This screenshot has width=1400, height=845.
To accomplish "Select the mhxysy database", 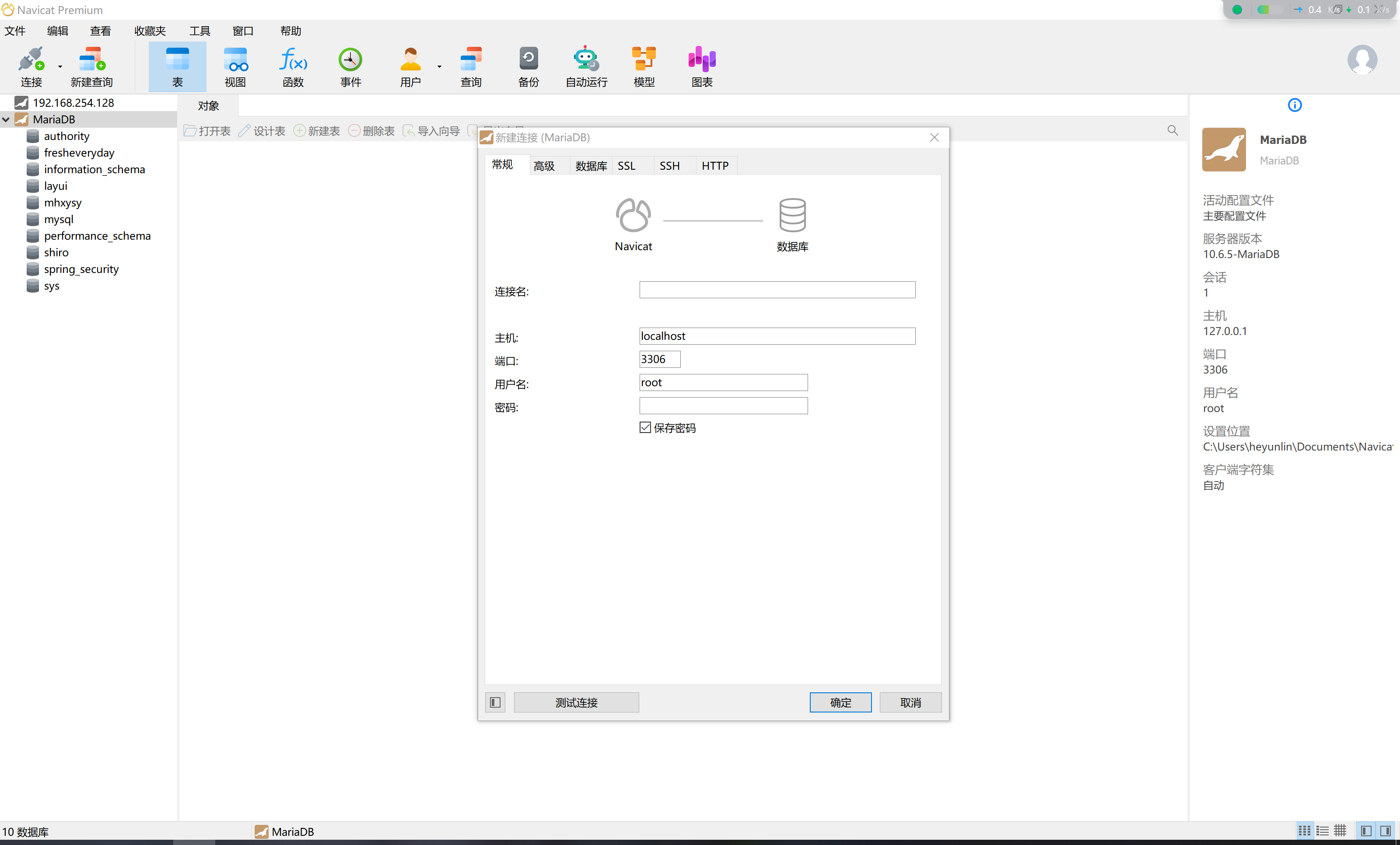I will coord(63,203).
